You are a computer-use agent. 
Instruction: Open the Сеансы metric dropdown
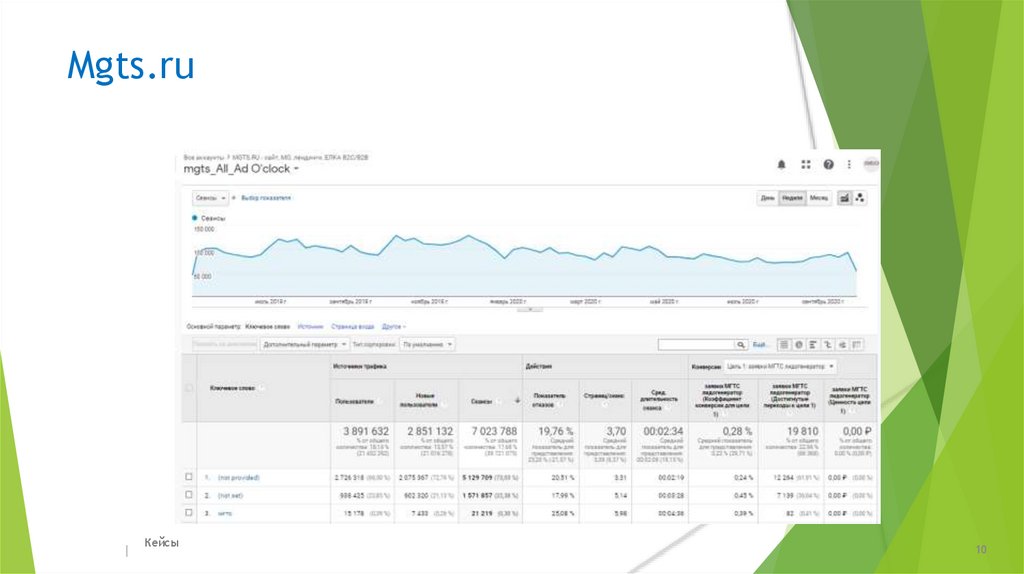[210, 198]
